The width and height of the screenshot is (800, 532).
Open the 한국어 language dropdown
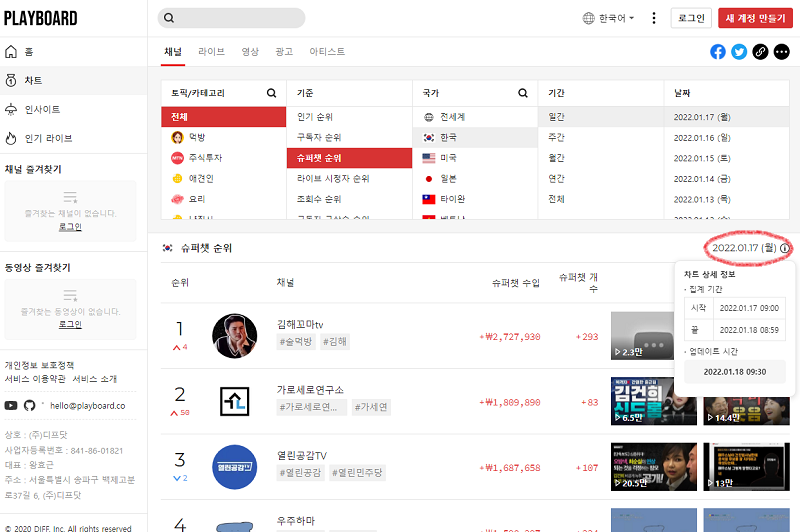[608, 18]
